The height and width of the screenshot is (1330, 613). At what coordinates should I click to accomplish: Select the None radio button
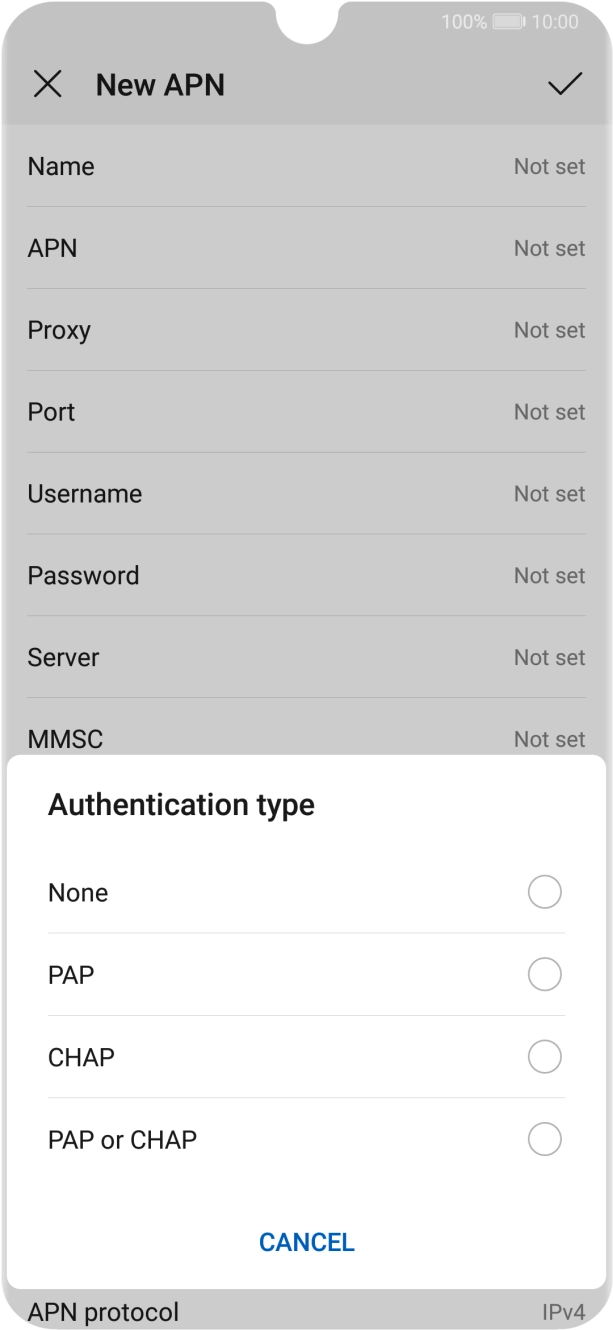click(x=544, y=892)
